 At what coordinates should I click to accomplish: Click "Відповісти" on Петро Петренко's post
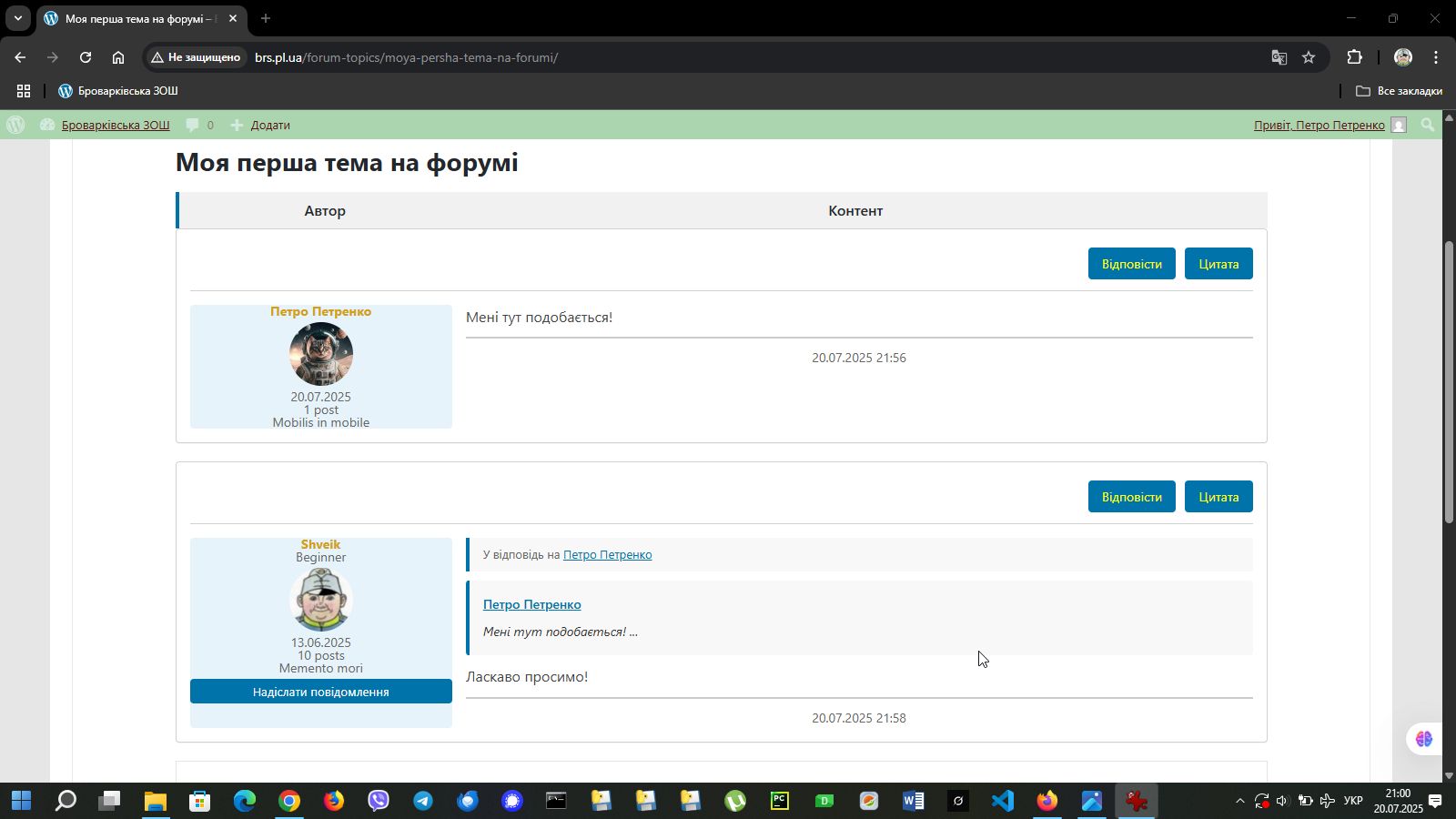(1131, 264)
